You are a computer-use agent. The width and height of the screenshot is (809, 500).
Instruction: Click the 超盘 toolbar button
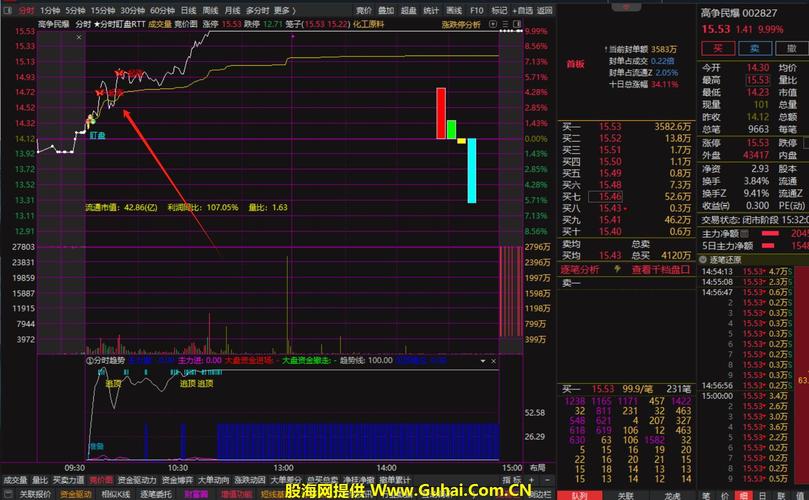(409, 10)
